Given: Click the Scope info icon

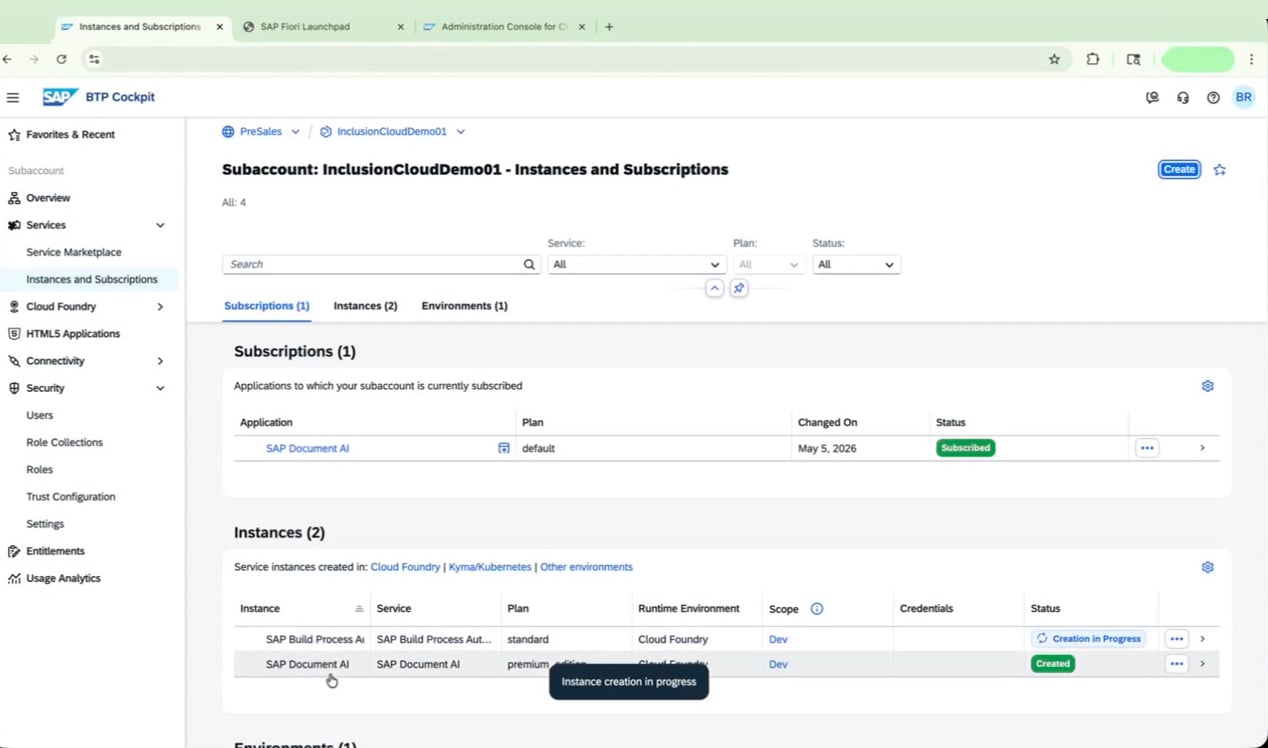Looking at the screenshot, I should tap(817, 608).
